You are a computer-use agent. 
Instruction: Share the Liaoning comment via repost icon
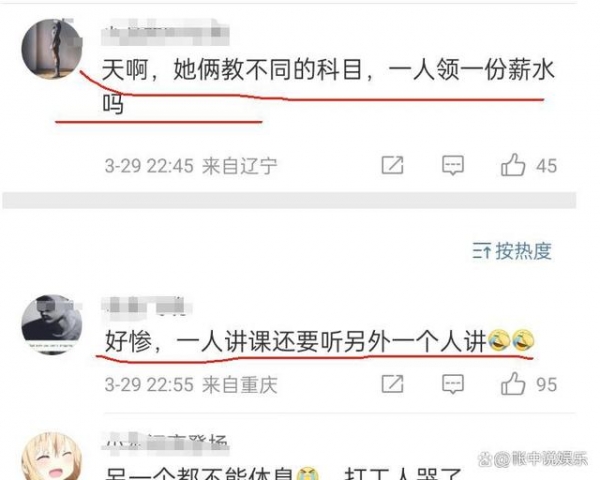pos(393,165)
